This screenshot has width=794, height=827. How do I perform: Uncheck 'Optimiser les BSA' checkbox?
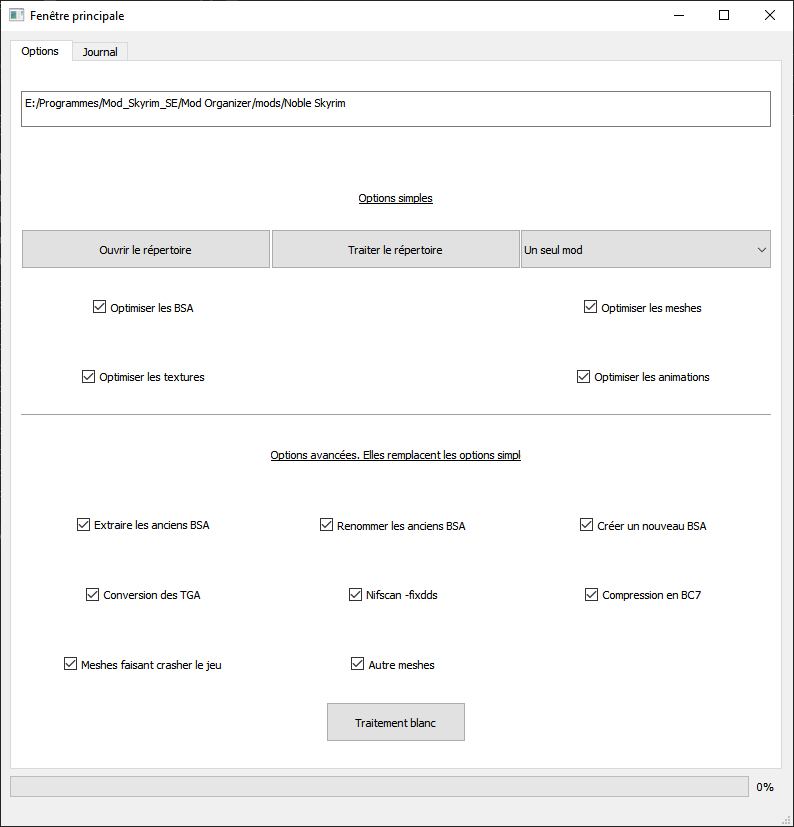tap(100, 308)
